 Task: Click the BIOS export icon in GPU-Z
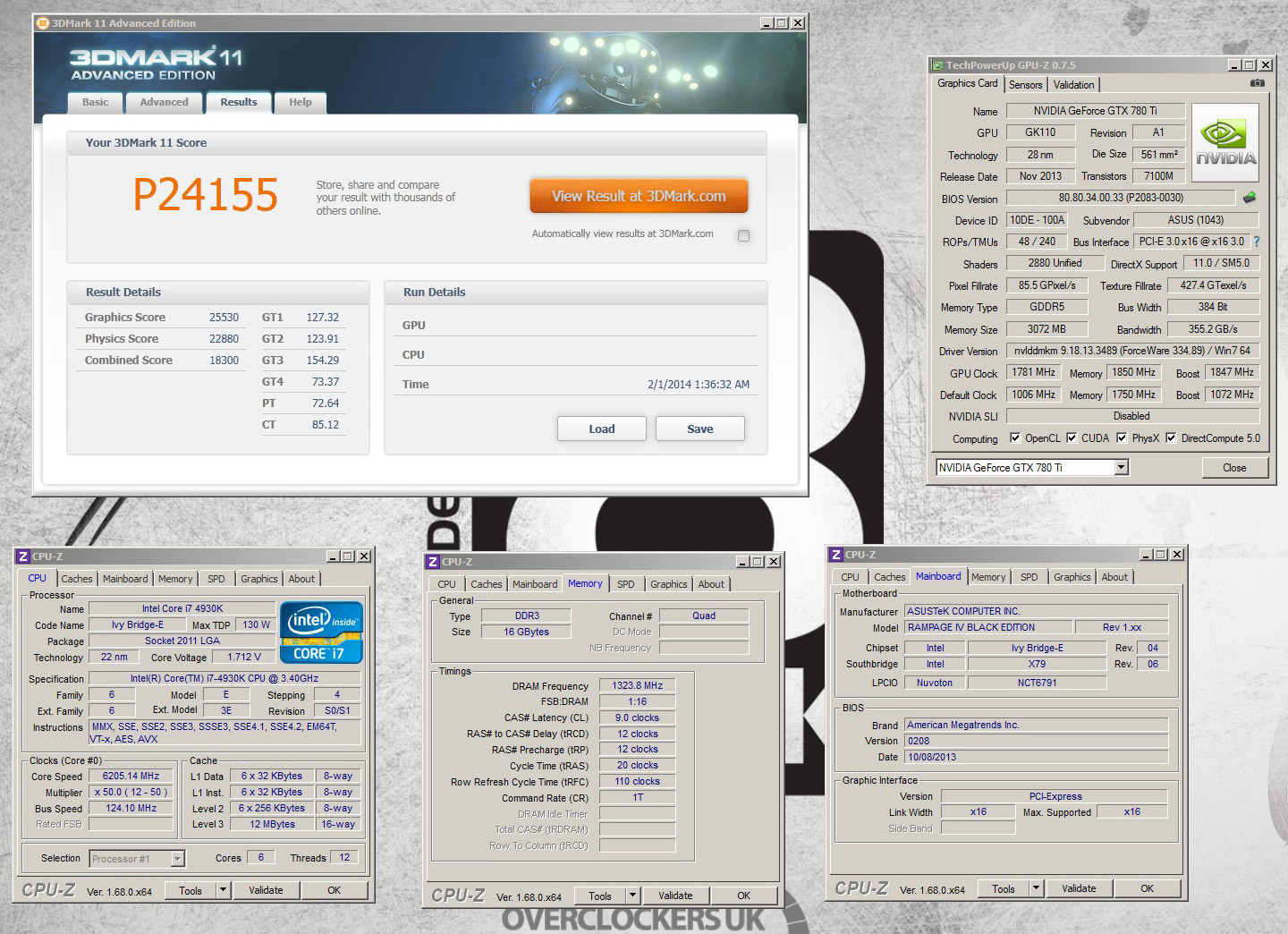(1250, 197)
